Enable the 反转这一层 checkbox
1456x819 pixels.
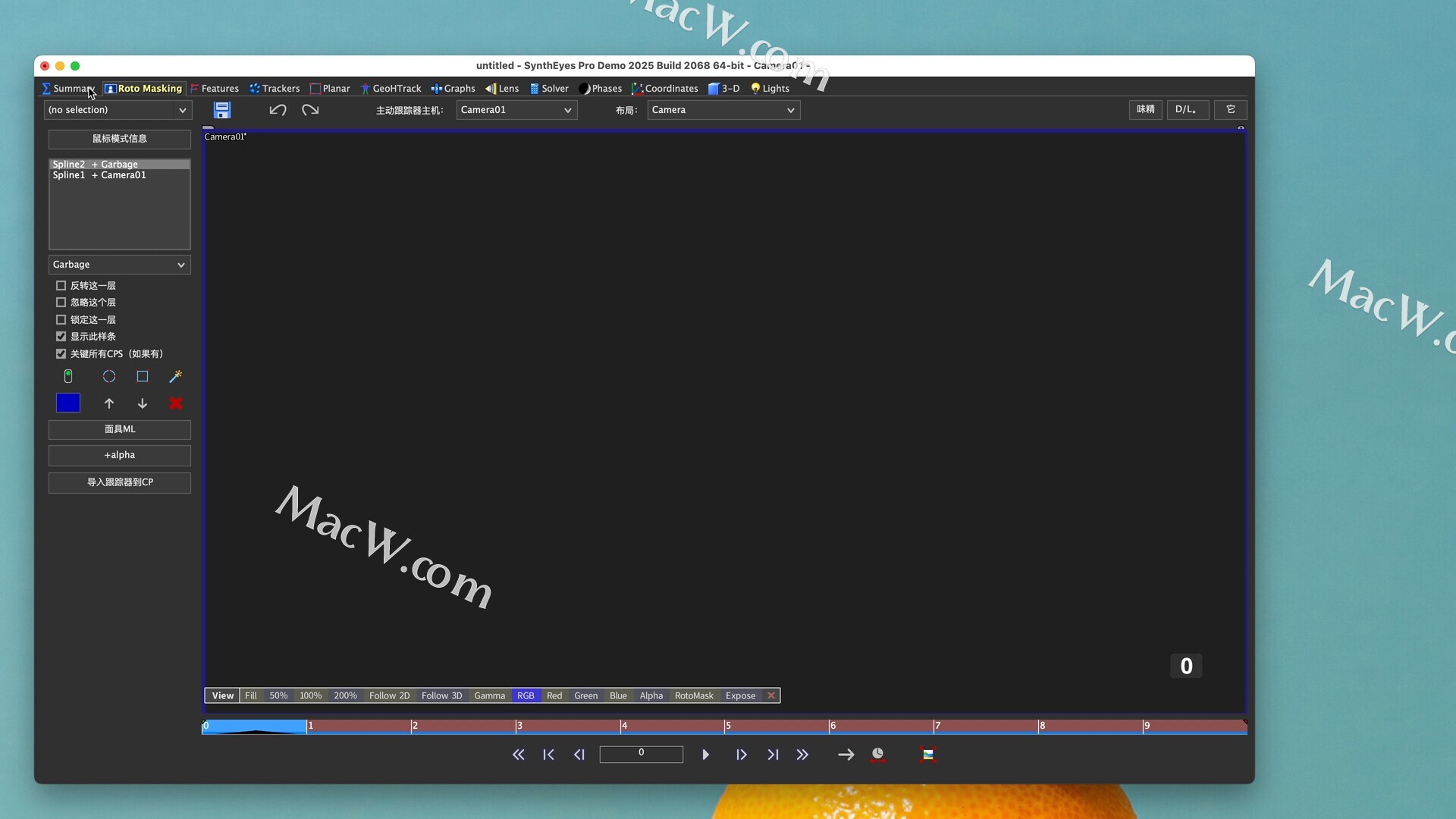click(61, 286)
